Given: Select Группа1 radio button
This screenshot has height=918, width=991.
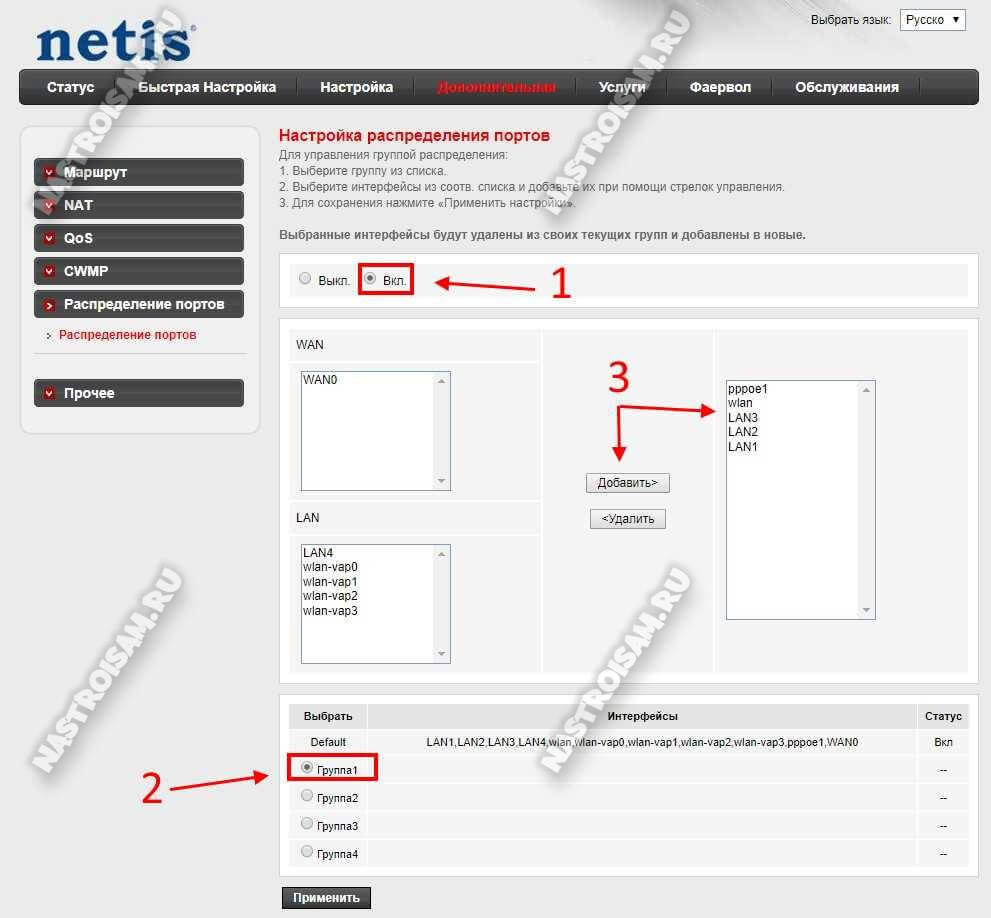Looking at the screenshot, I should coord(307,768).
